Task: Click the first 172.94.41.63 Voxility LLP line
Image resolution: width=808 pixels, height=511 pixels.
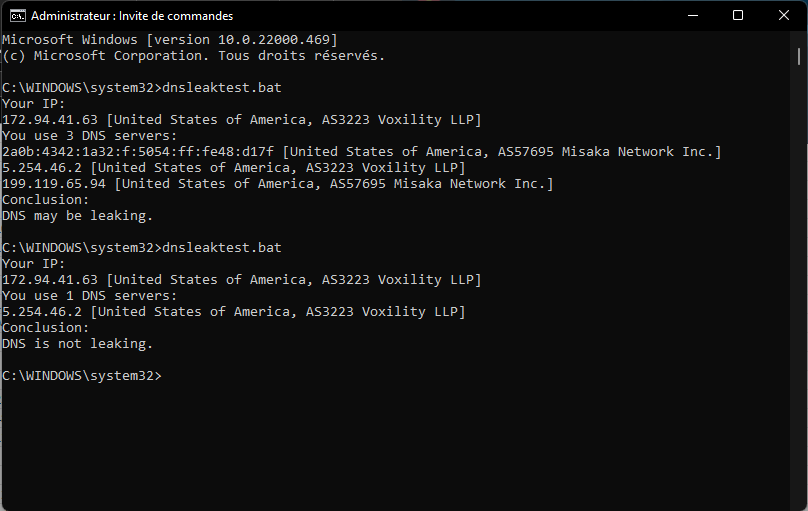Action: pos(242,120)
